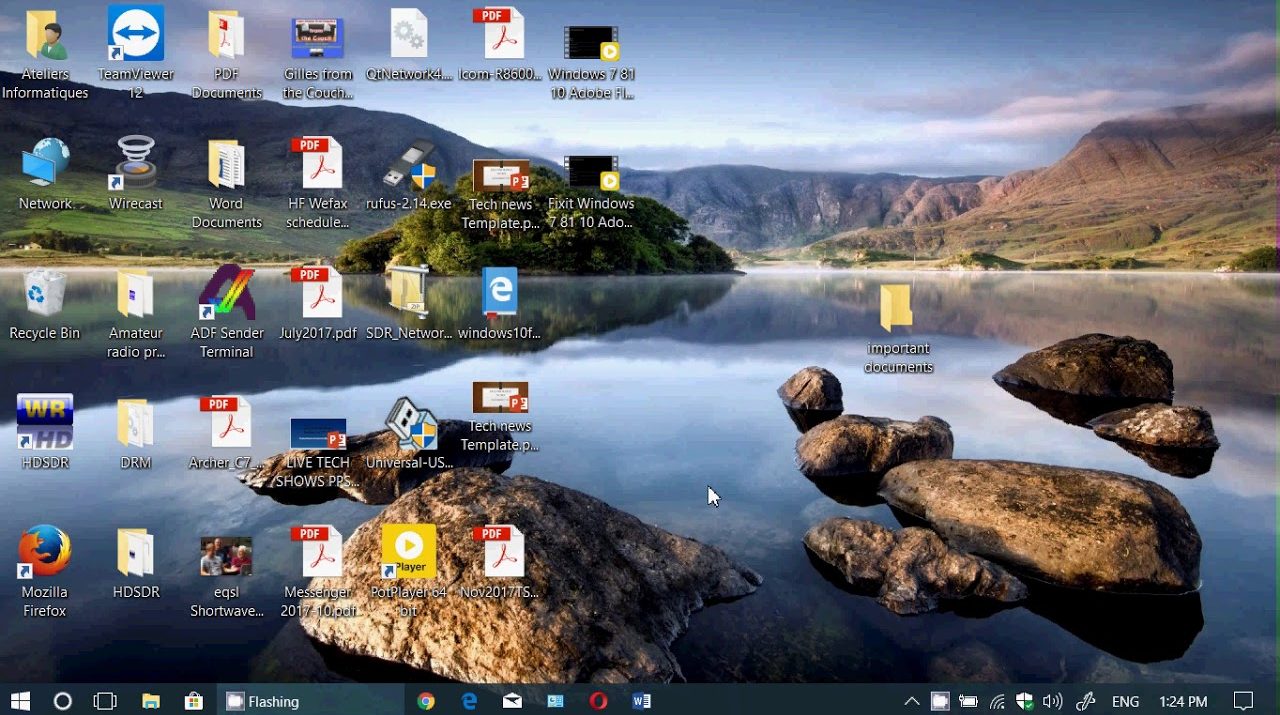The height and width of the screenshot is (715, 1280).
Task: Select the ADF Sender Terminal icon
Action: point(227,295)
